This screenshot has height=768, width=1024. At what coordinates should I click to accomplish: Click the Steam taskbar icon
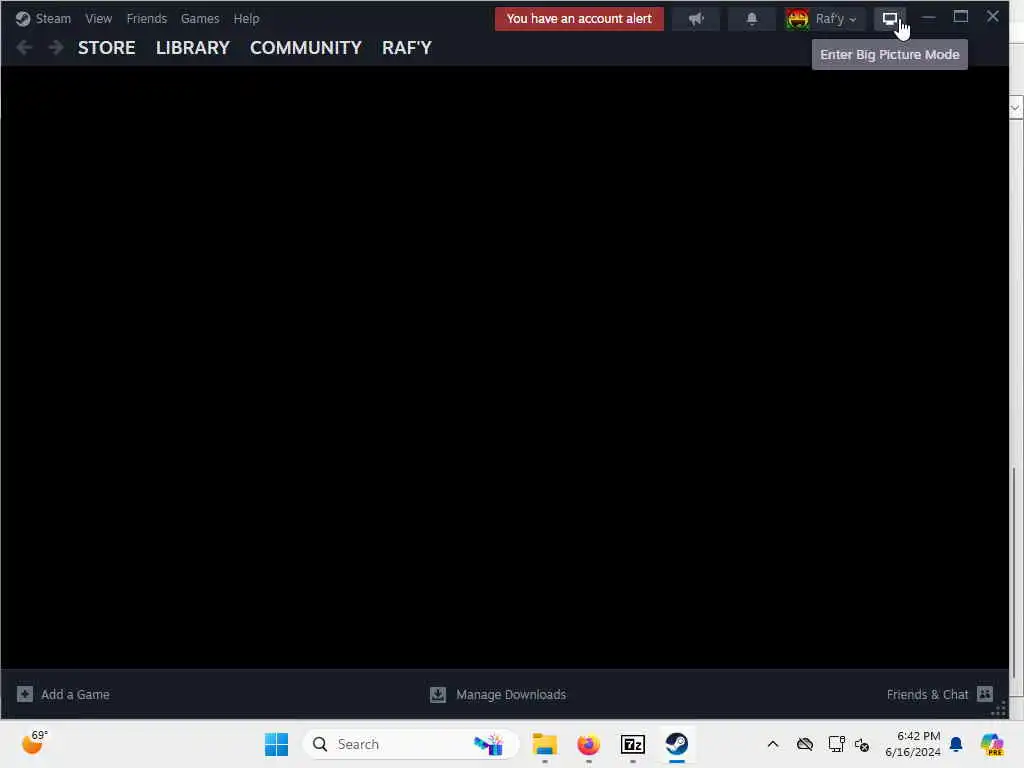point(677,744)
